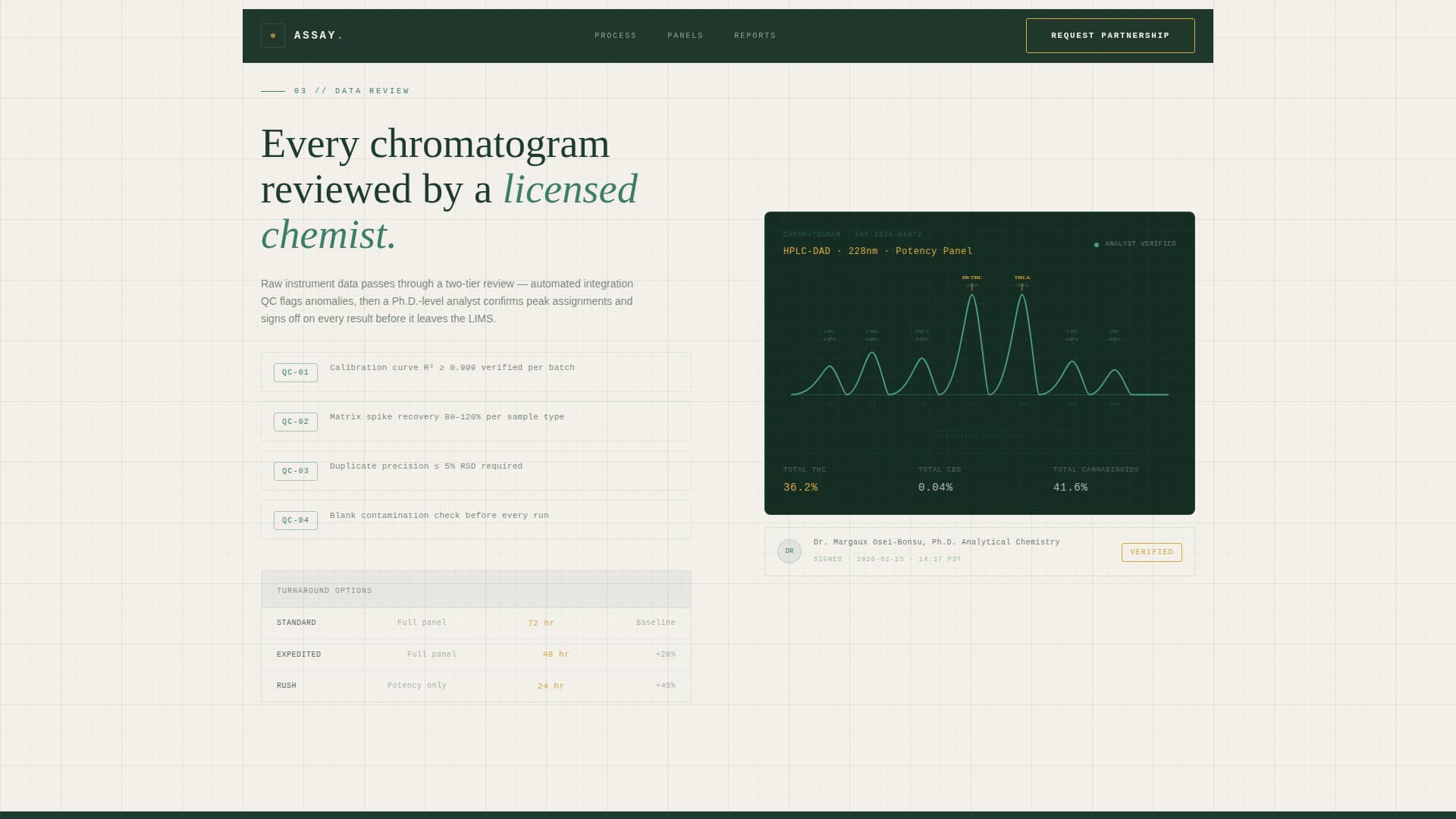The width and height of the screenshot is (1456, 819).
Task: Click the REQUEST PARTNERSHIP button
Action: [x=1110, y=35]
